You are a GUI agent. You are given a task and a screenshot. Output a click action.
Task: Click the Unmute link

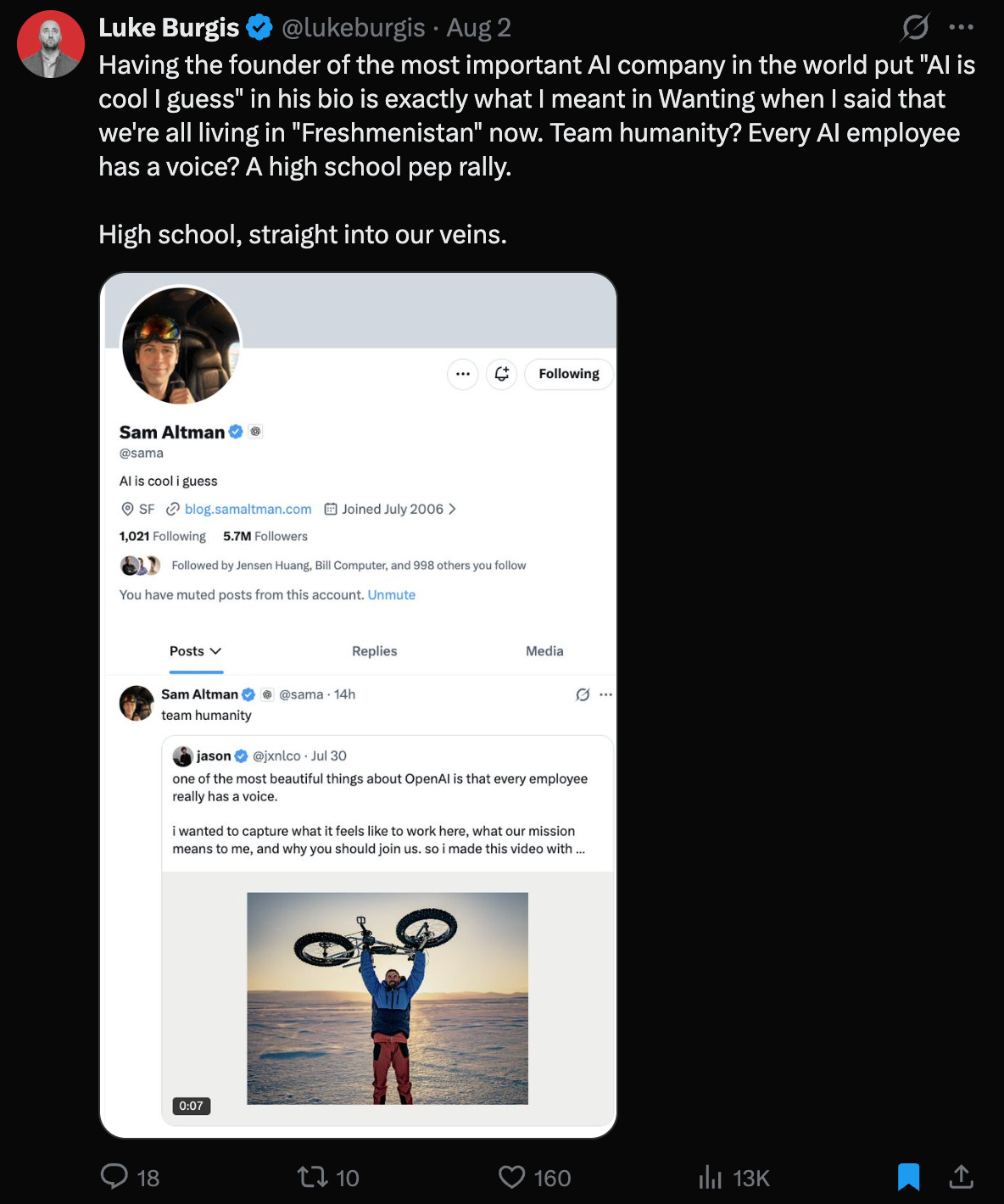tap(392, 595)
